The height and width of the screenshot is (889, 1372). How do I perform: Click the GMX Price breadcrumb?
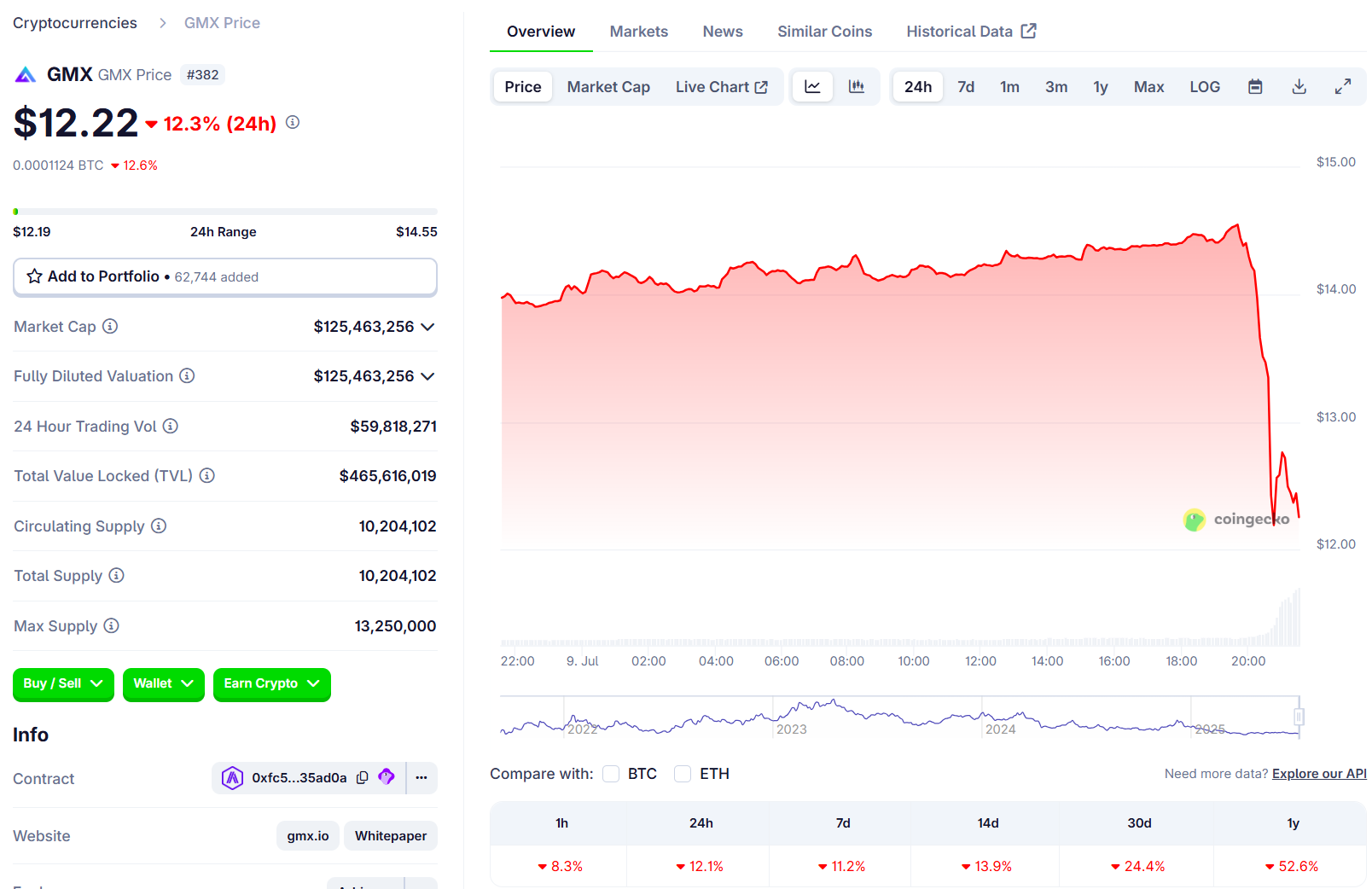coord(222,23)
